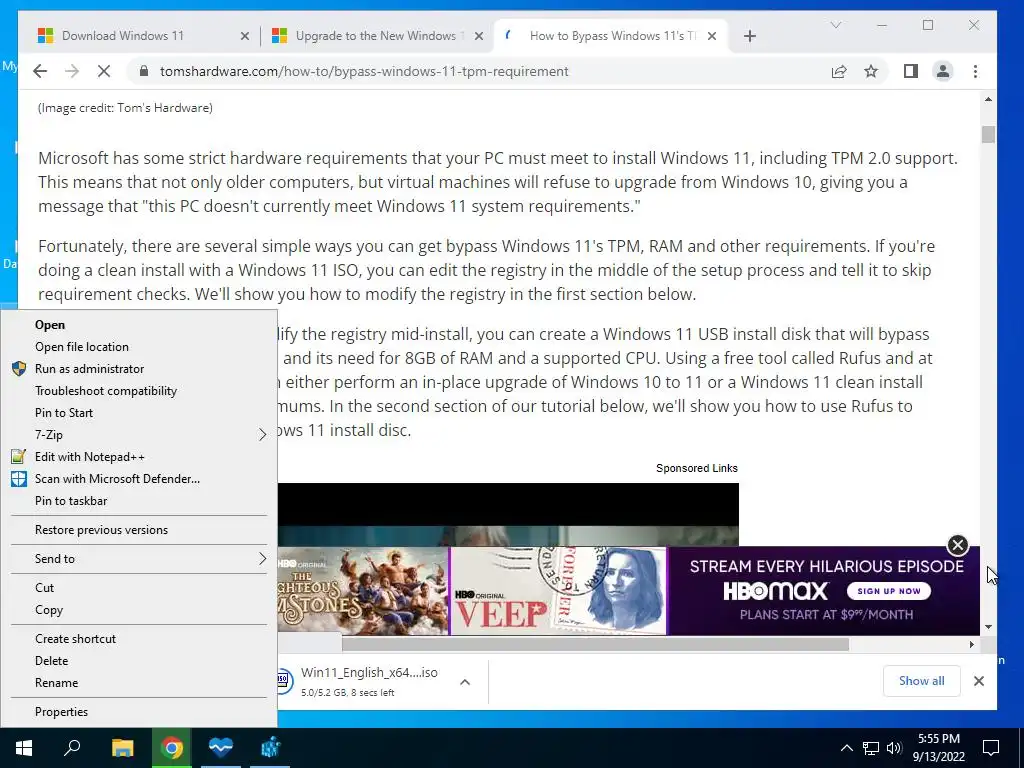Click the page vertical scrollbar thumb
Viewport: 1024px width, 768px height.
988,134
